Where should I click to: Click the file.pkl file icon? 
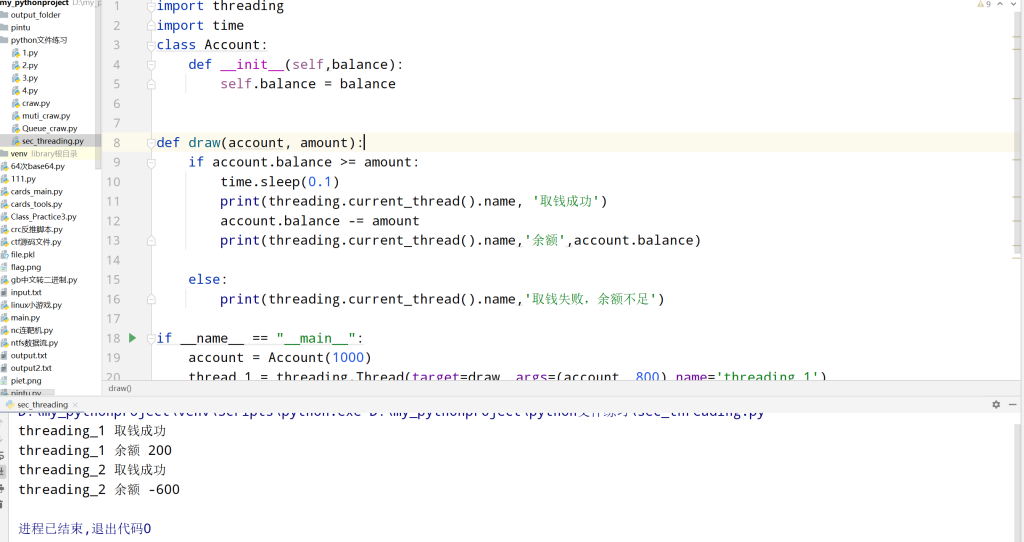pos(5,254)
